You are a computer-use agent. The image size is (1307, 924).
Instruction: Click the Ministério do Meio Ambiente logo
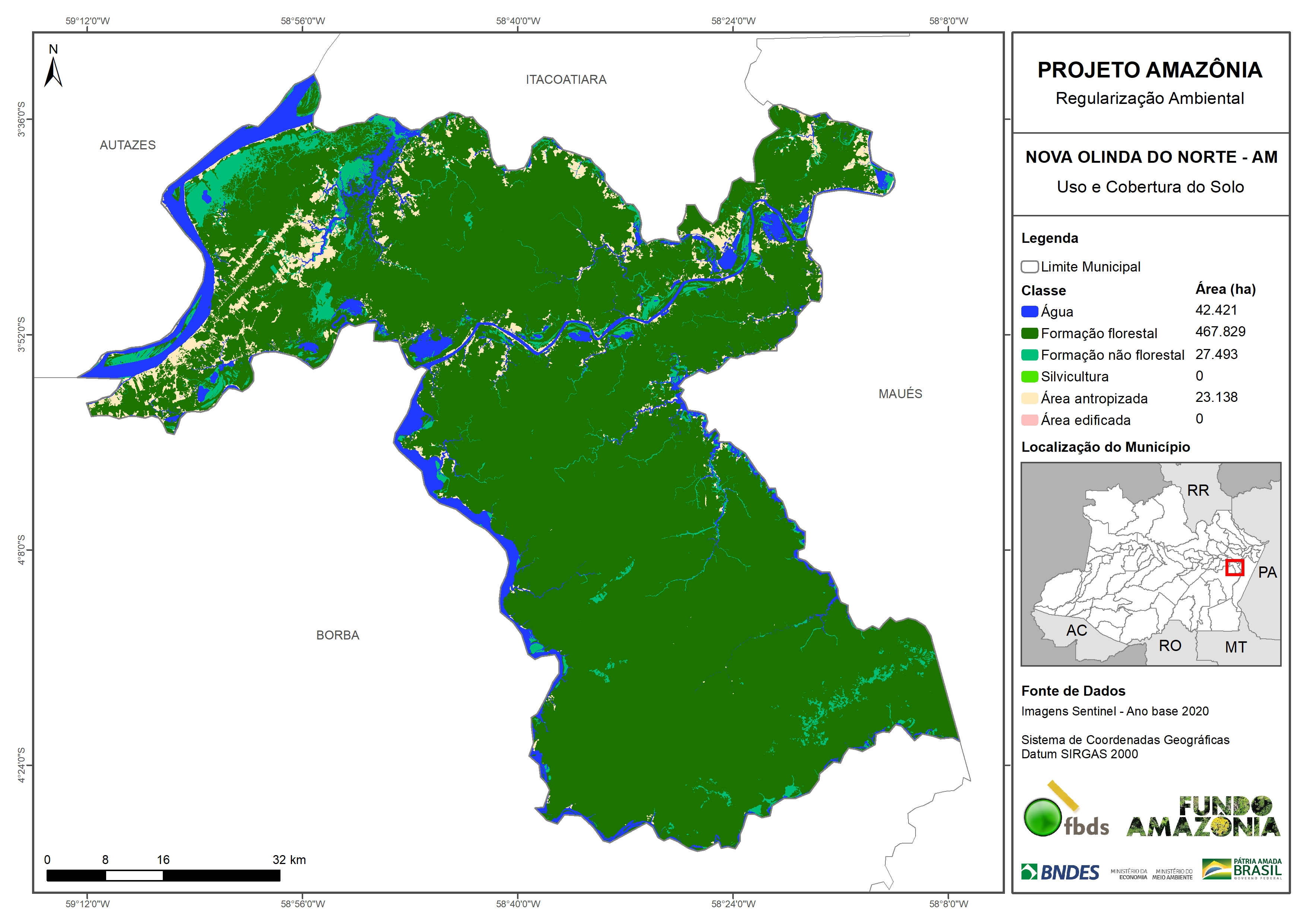[1172, 874]
